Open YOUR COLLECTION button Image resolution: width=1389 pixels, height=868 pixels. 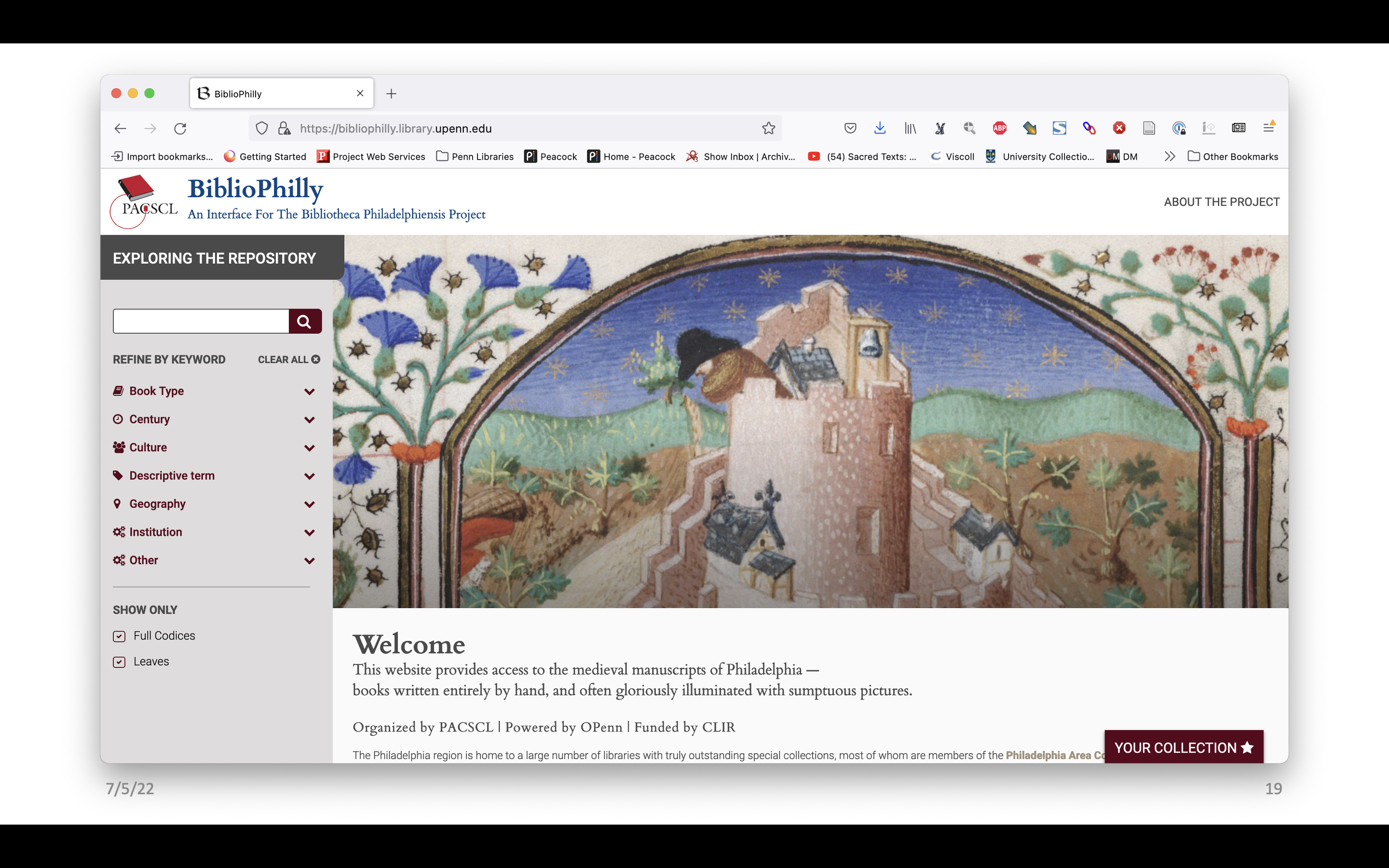pyautogui.click(x=1184, y=747)
